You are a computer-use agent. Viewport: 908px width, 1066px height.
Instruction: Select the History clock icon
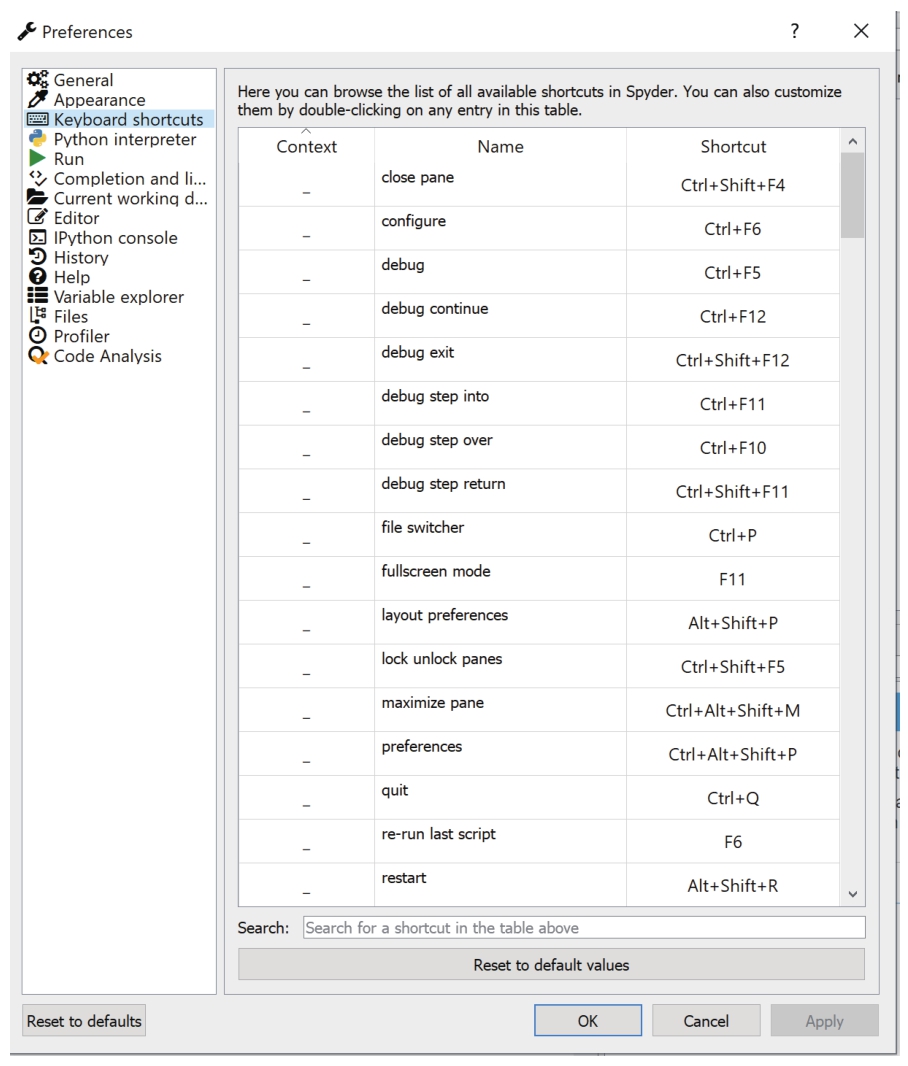point(37,257)
